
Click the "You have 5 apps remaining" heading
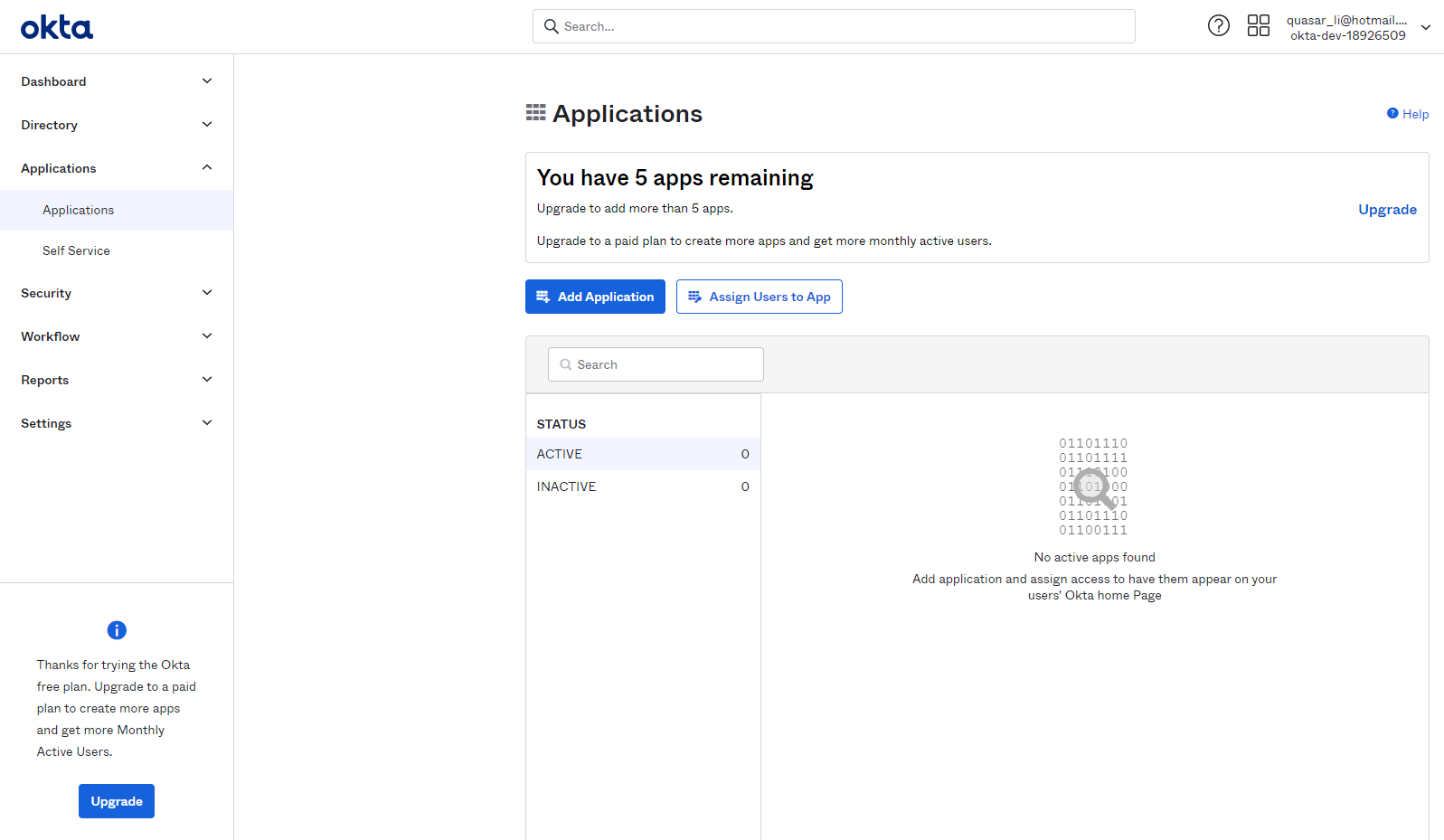click(675, 177)
